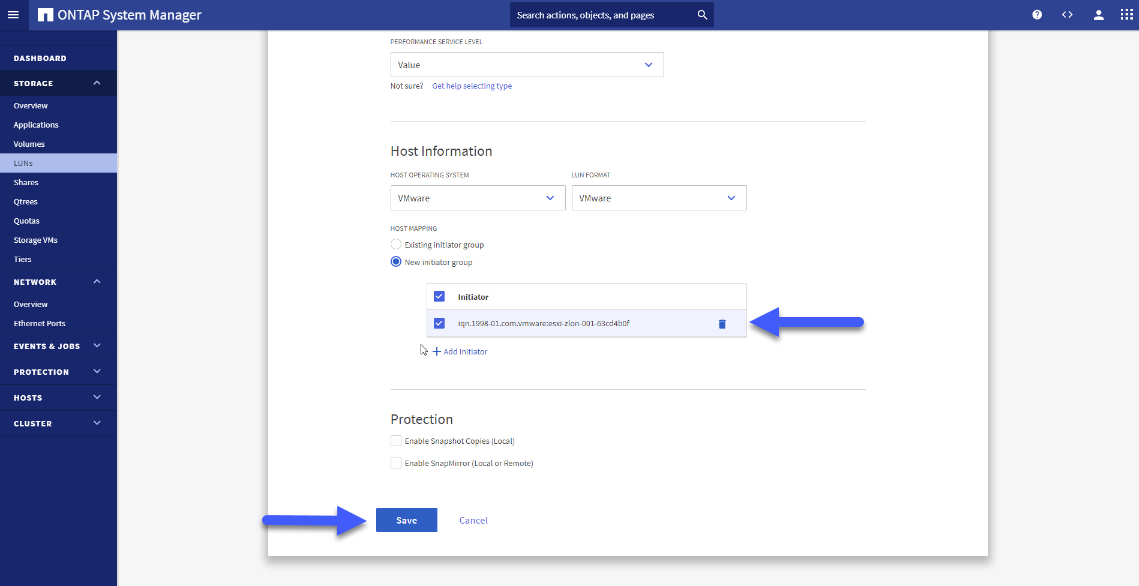
Task: Toggle the Initiator header select-all checkbox
Action: [x=439, y=296]
